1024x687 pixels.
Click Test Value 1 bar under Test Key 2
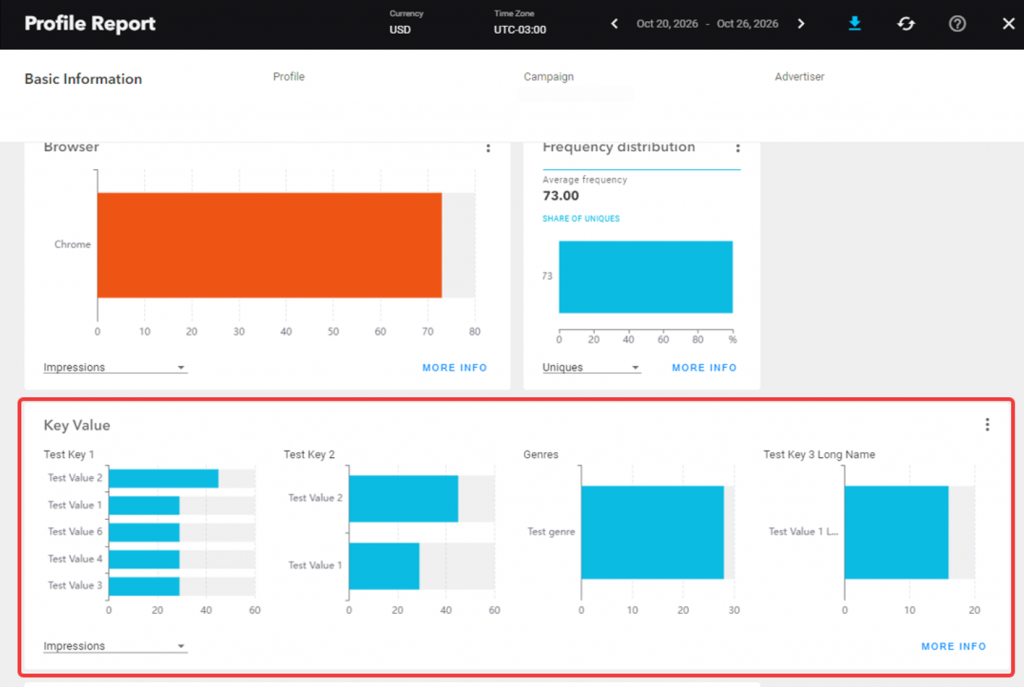pyautogui.click(x=384, y=566)
